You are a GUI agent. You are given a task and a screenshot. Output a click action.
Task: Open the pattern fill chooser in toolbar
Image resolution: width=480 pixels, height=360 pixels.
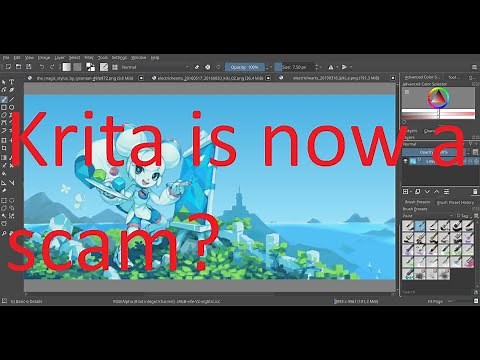[x=77, y=67]
